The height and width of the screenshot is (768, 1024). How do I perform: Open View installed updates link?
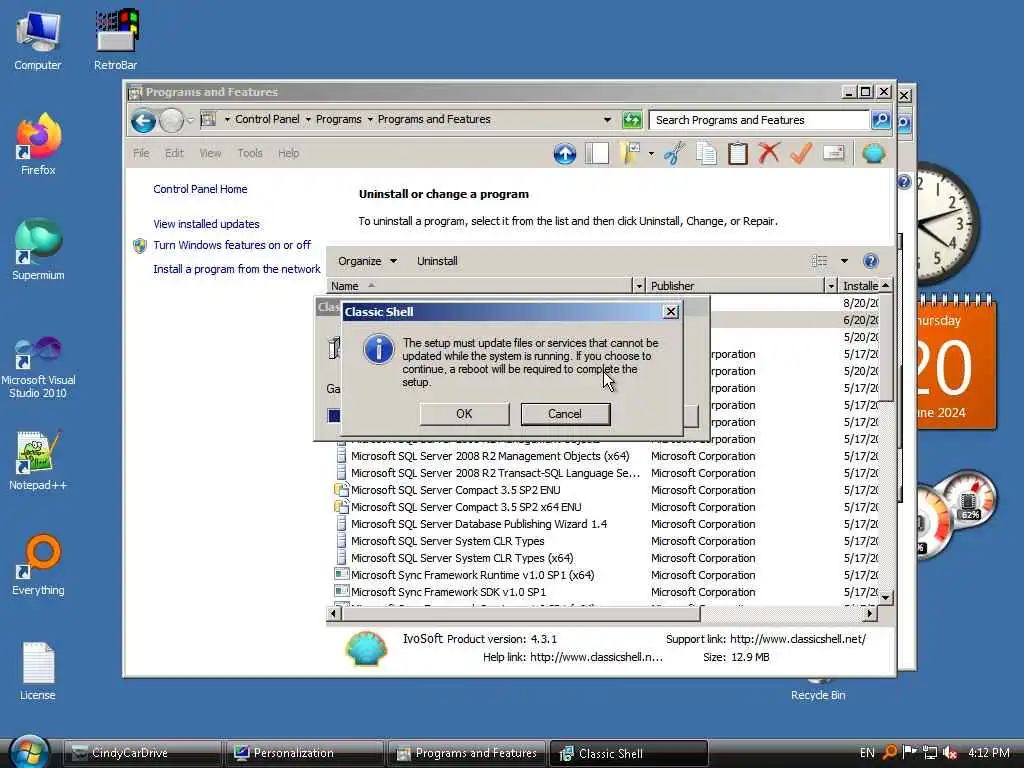206,224
